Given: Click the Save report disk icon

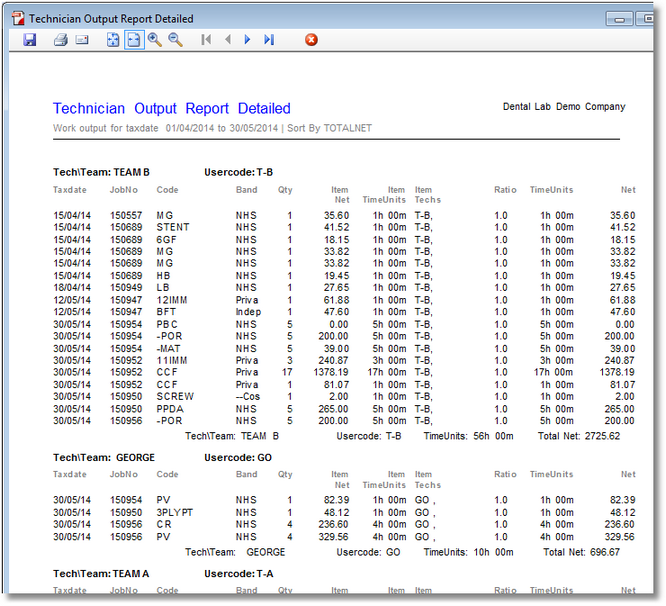Looking at the screenshot, I should click(30, 40).
